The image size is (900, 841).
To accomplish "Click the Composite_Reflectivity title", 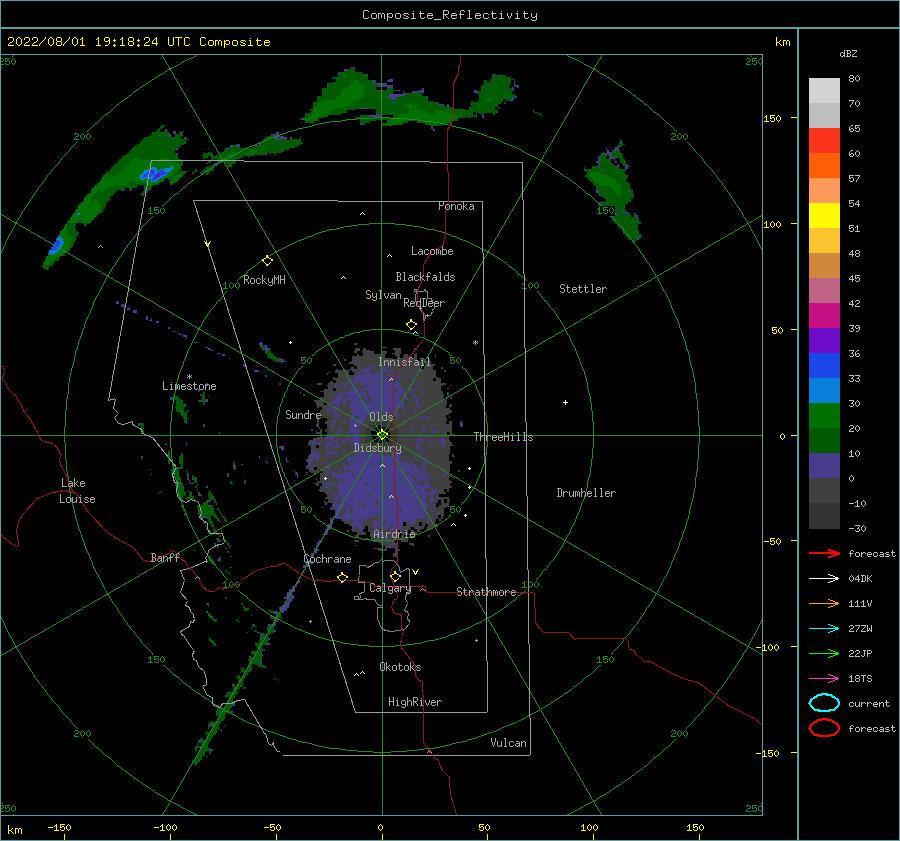I will pos(449,15).
